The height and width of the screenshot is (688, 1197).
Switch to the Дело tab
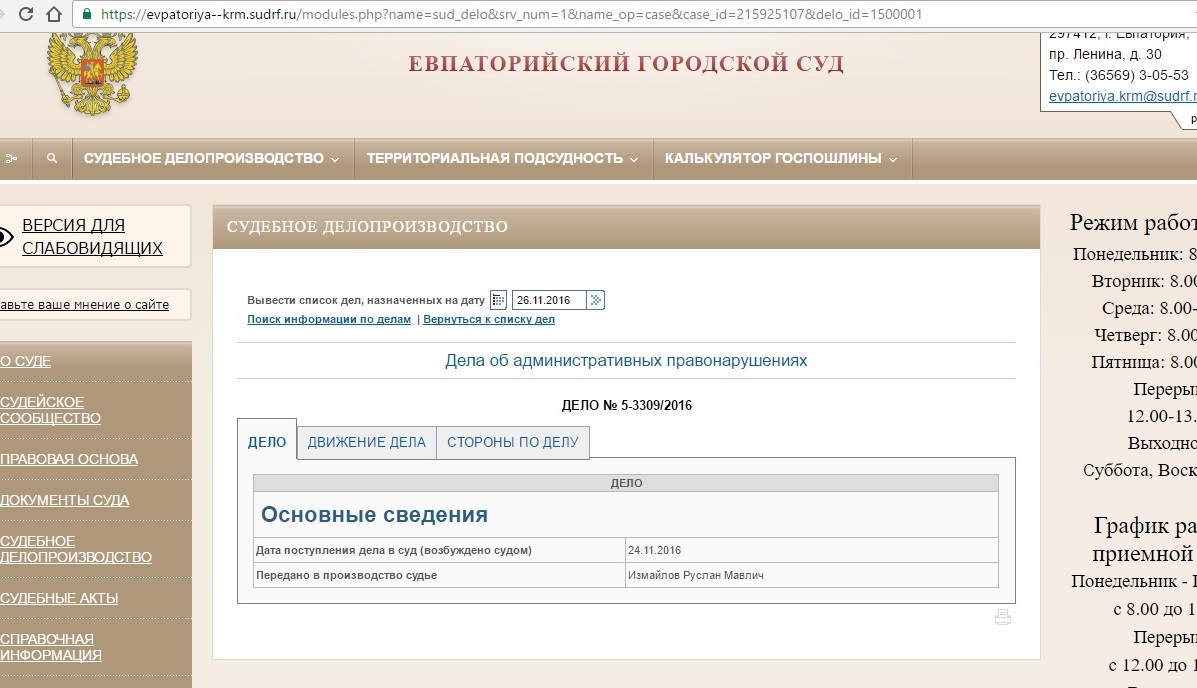tap(267, 442)
